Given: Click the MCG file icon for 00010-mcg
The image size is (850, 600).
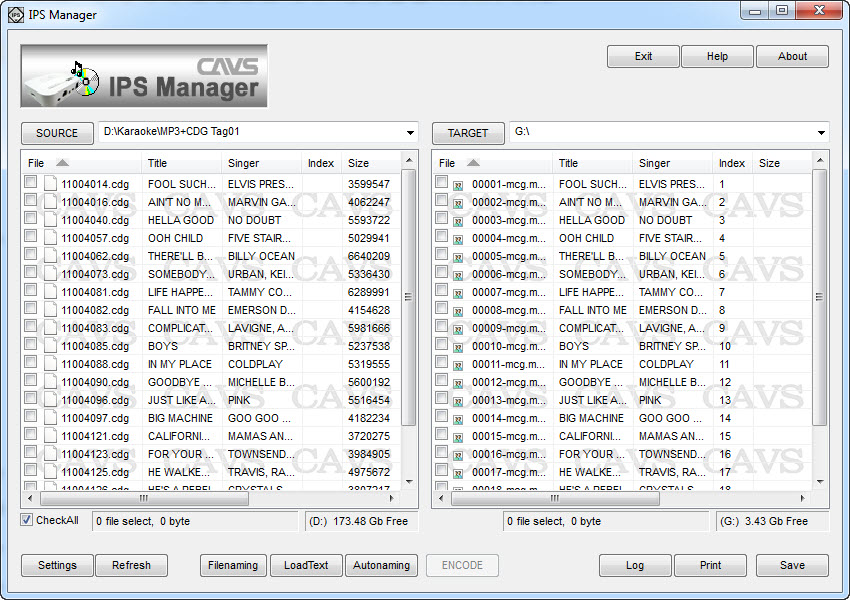Looking at the screenshot, I should point(459,347).
